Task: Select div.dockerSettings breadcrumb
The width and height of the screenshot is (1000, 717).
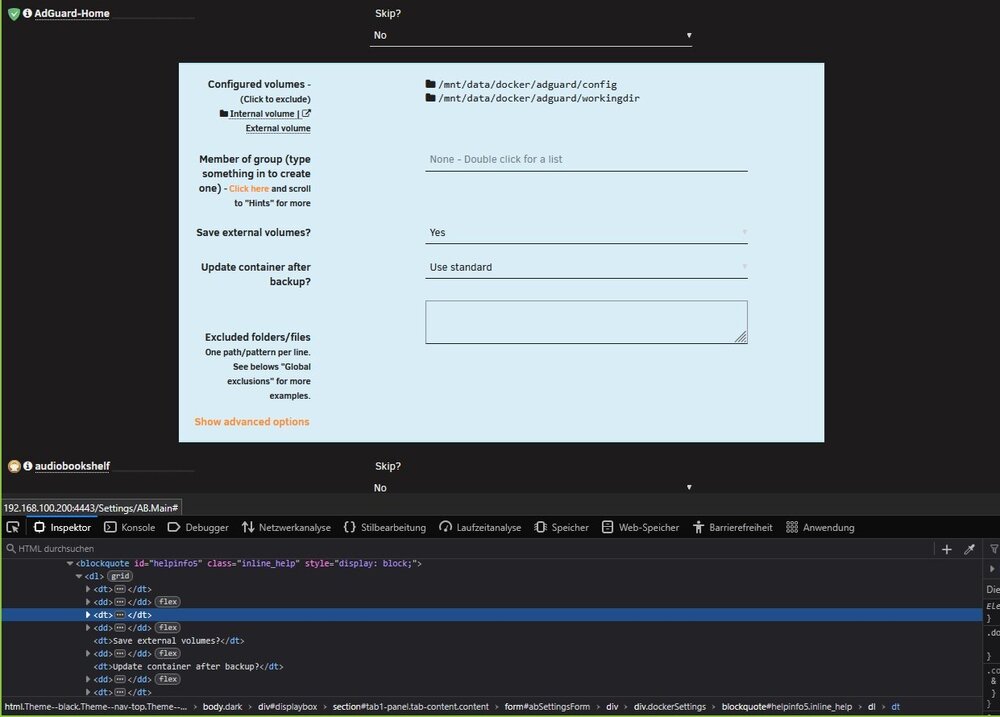Action: [670, 707]
